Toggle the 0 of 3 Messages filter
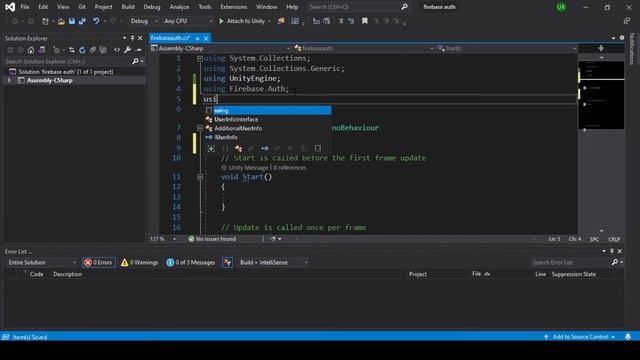The height and width of the screenshot is (360, 640). pos(191,262)
